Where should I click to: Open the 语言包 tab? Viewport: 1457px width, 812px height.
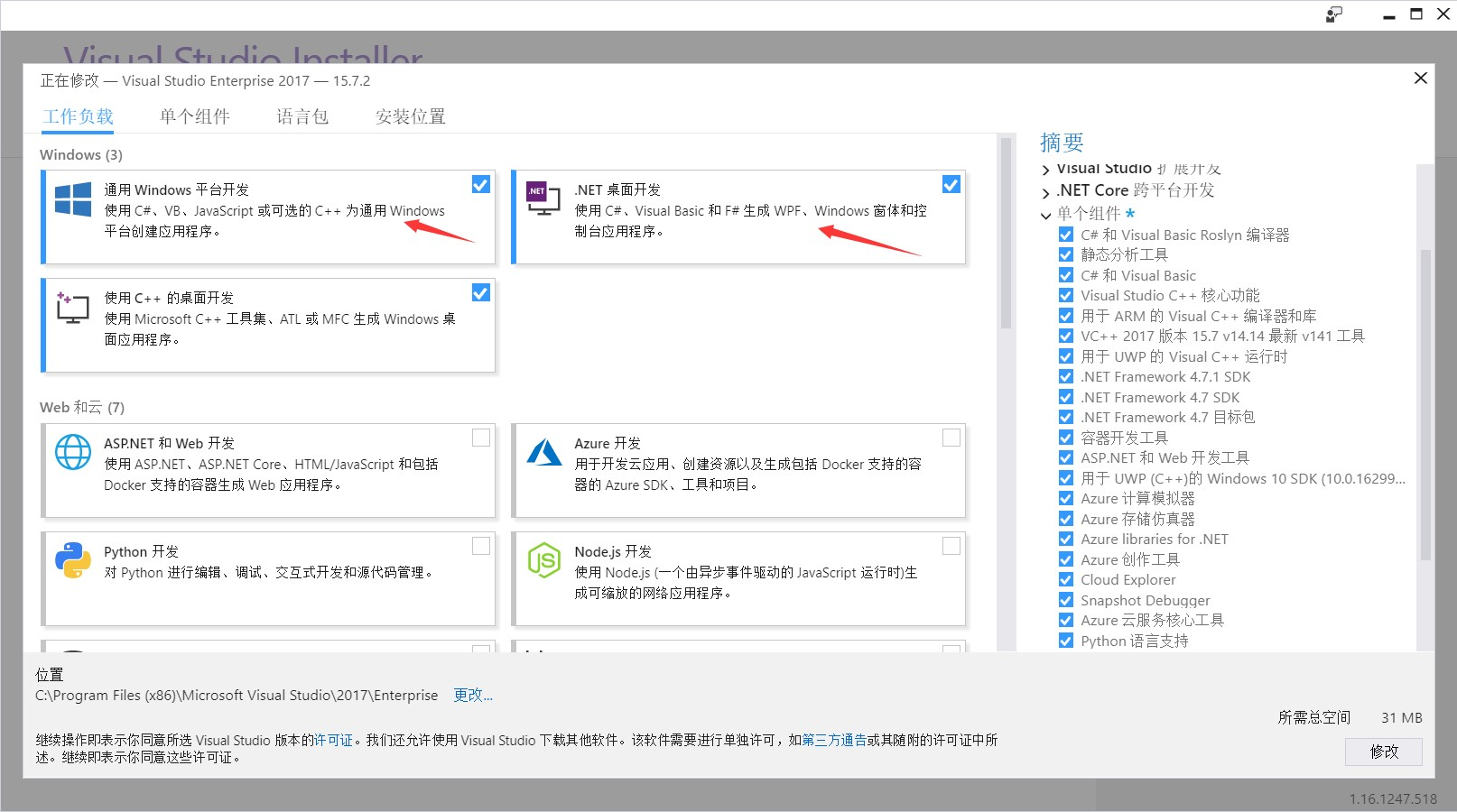pos(302,116)
